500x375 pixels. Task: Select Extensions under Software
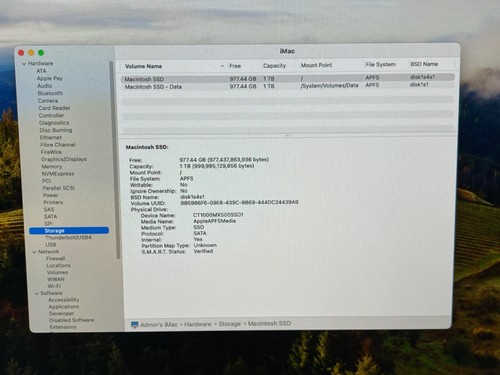(63, 327)
